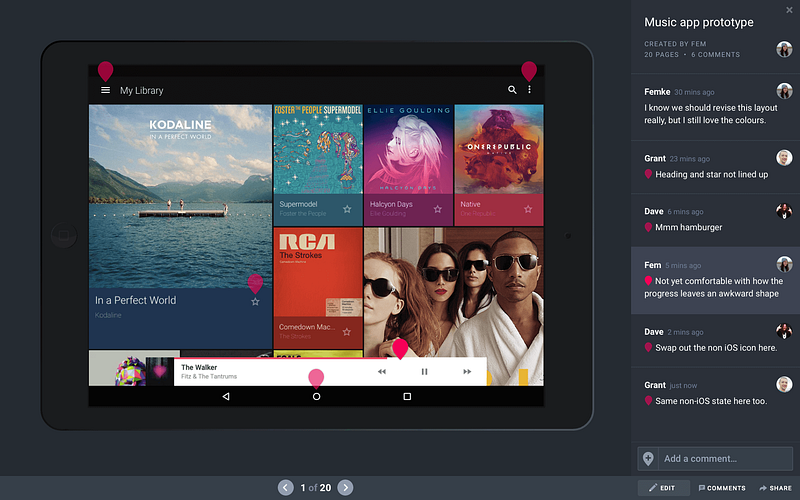This screenshot has width=800, height=500.
Task: Select Fem's comment about progress shape
Action: [x=715, y=281]
